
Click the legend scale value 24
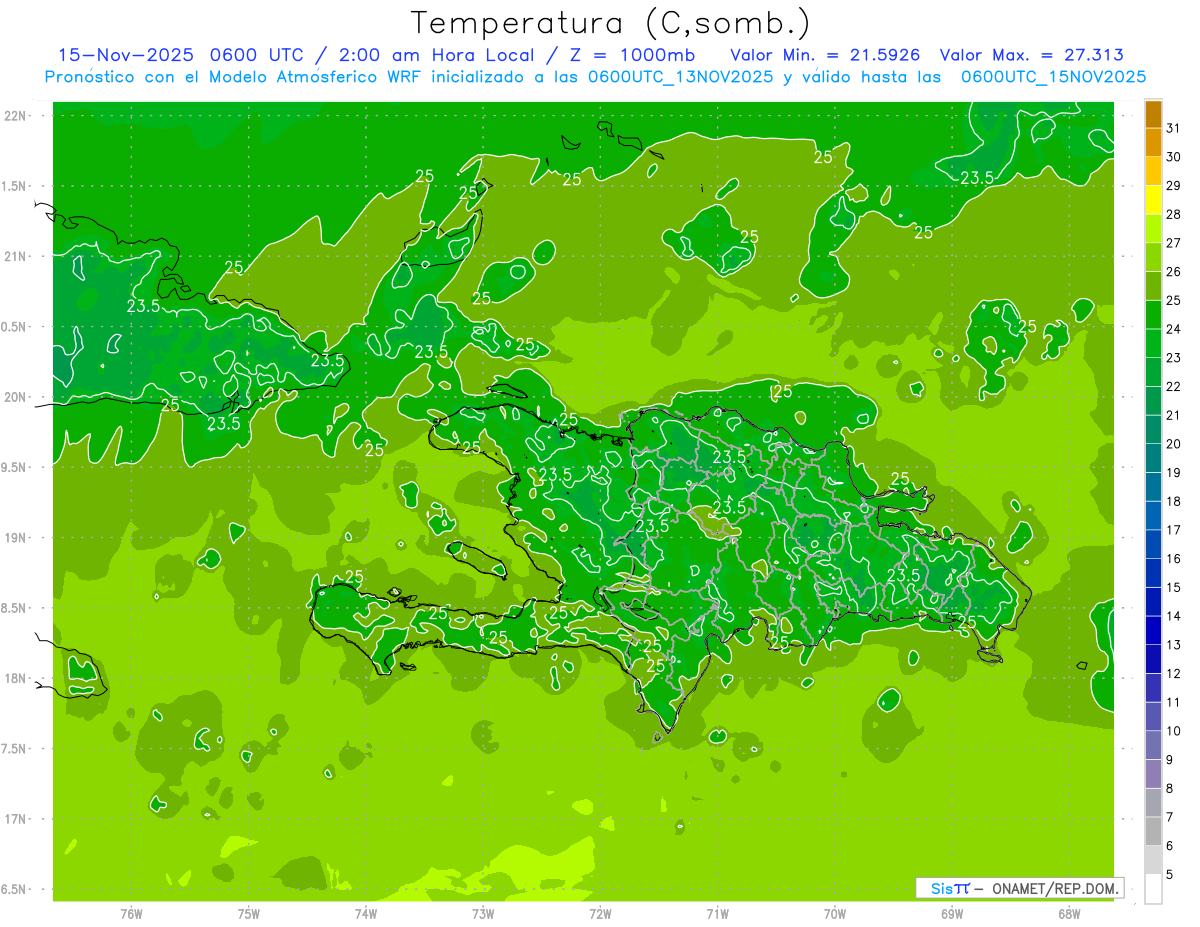tap(1173, 329)
